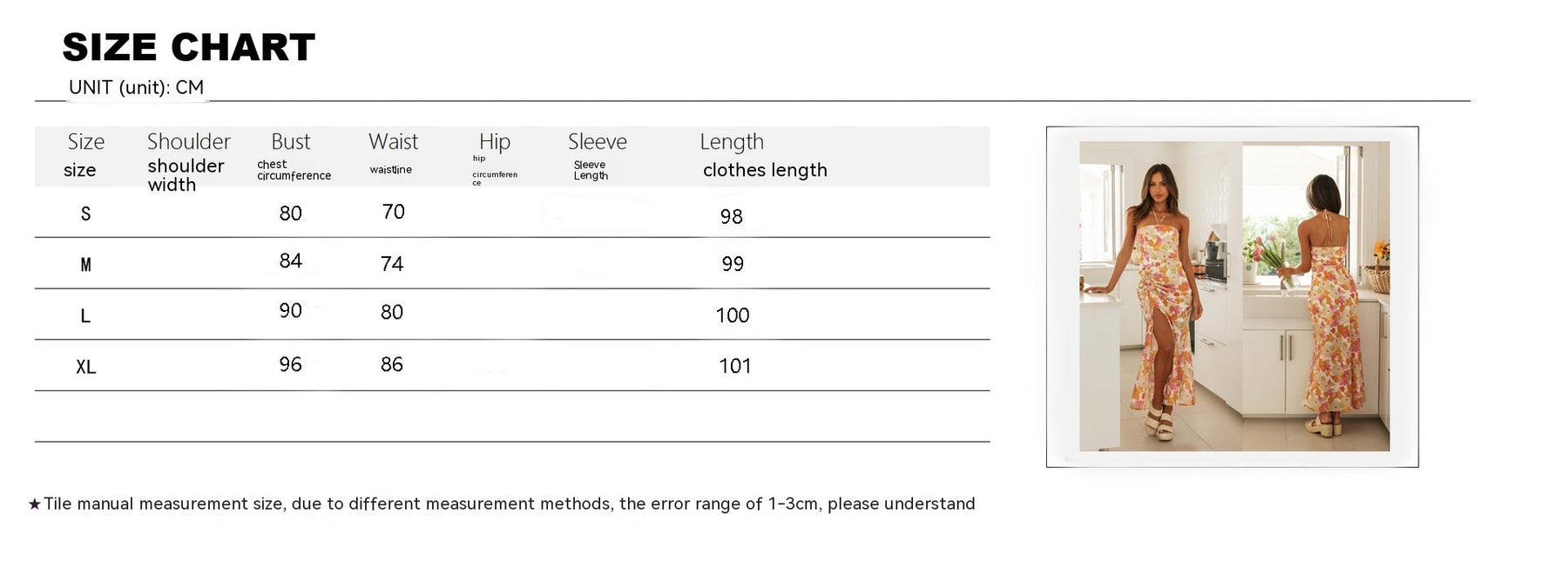Screen dimensions: 1568x569
Task: Select the Hip column header
Action: tap(495, 142)
